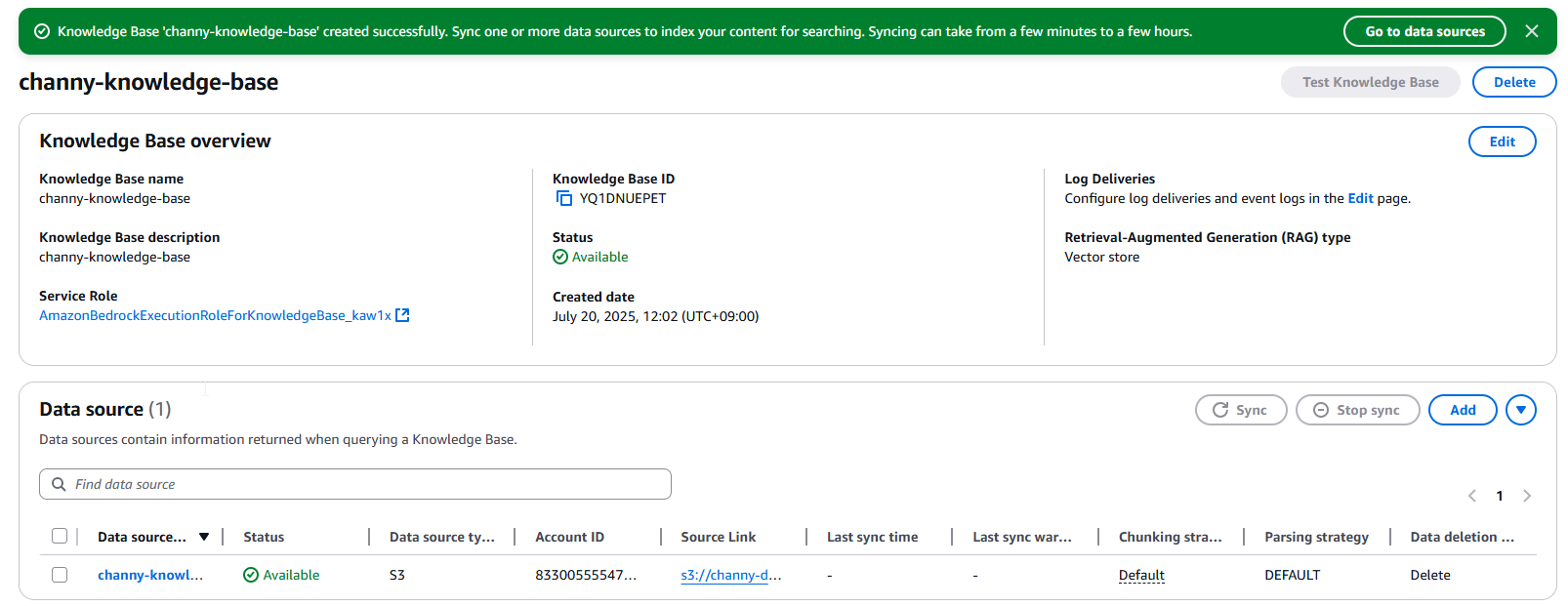Open AmazonBedrockExecutionRoleForKnowledgeBase_kaw1x role link
This screenshot has height=606, width=1568.
pyautogui.click(x=215, y=315)
